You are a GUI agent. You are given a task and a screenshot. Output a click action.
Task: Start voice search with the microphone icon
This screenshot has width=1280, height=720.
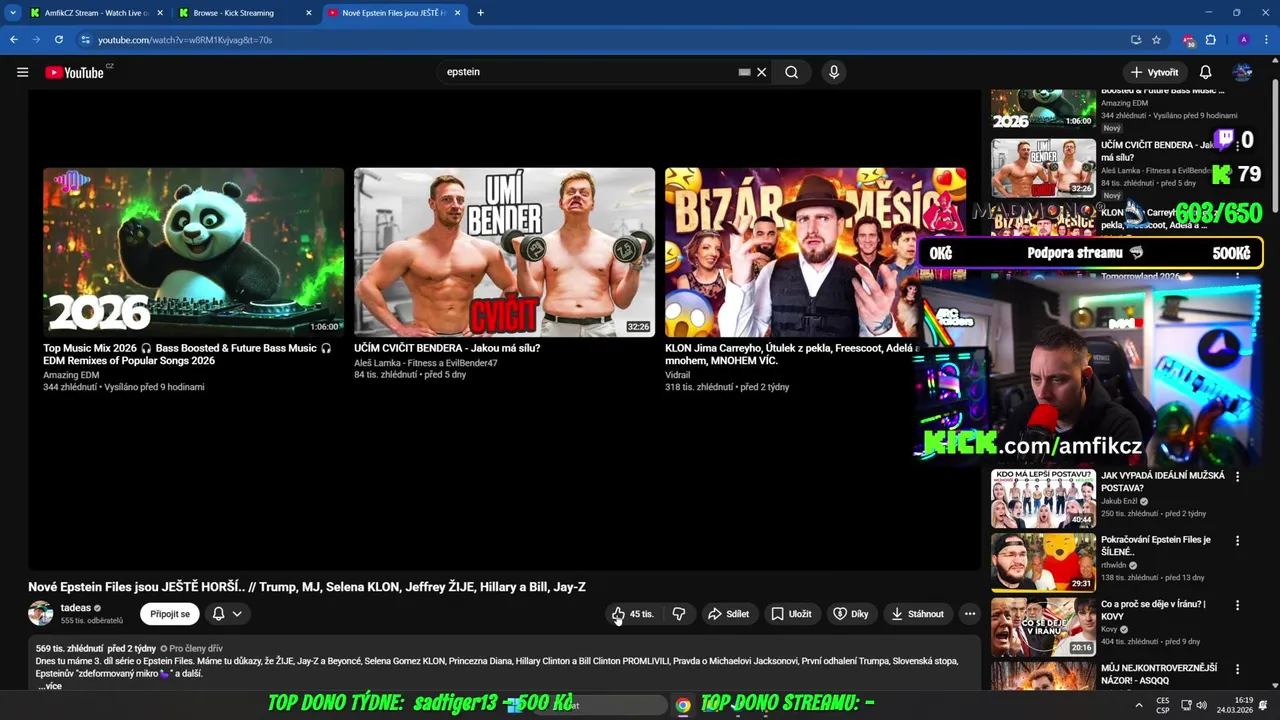pos(833,72)
